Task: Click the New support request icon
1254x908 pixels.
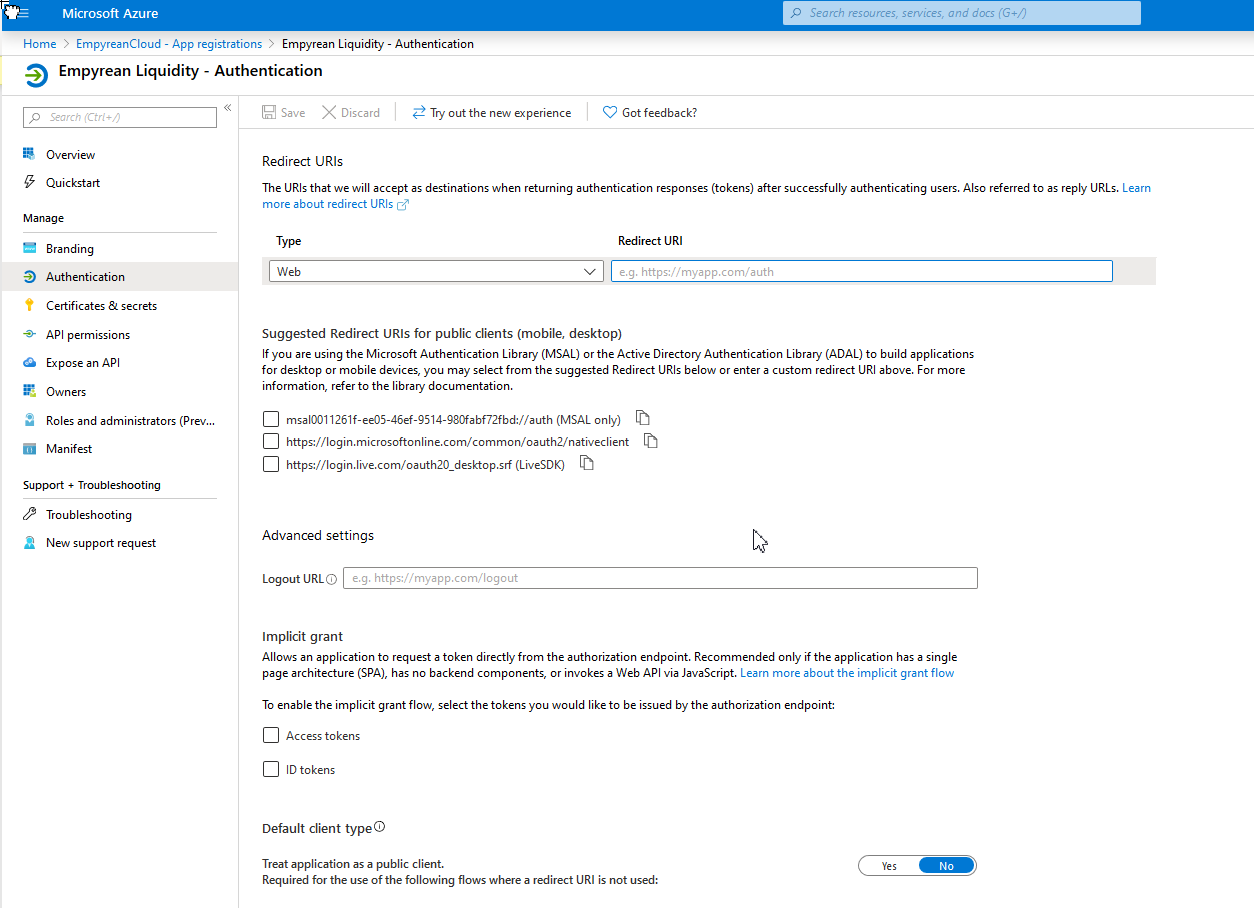Action: pos(29,543)
